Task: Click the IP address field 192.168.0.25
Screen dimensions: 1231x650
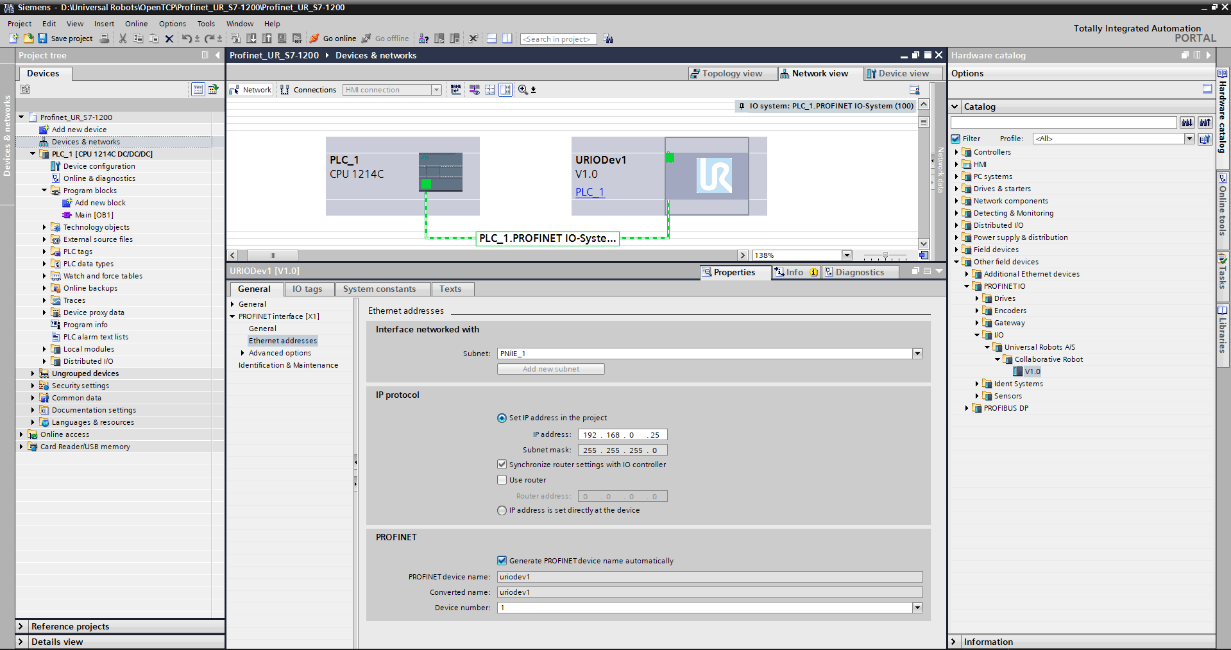Action: pos(621,435)
